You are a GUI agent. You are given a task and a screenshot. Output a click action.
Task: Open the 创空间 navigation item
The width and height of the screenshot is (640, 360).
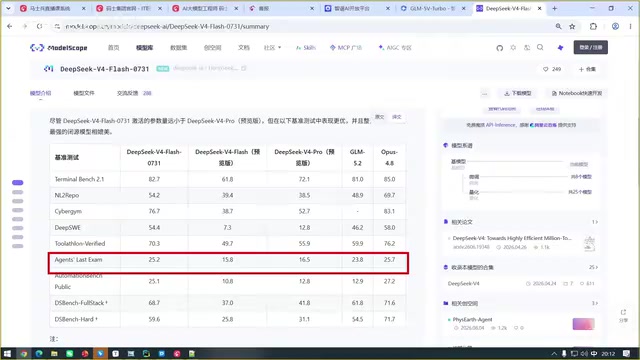212,48
